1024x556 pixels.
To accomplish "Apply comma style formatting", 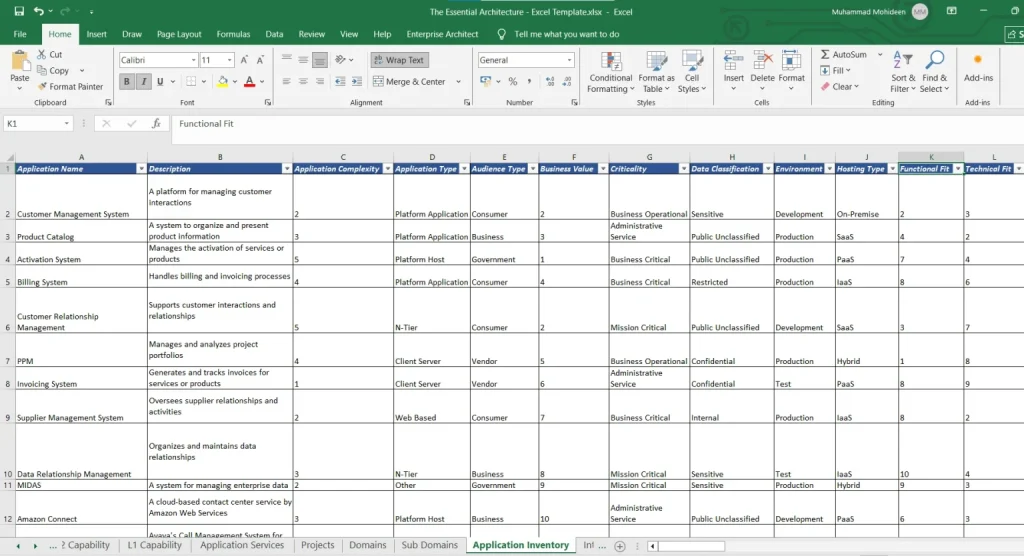I will [x=529, y=82].
